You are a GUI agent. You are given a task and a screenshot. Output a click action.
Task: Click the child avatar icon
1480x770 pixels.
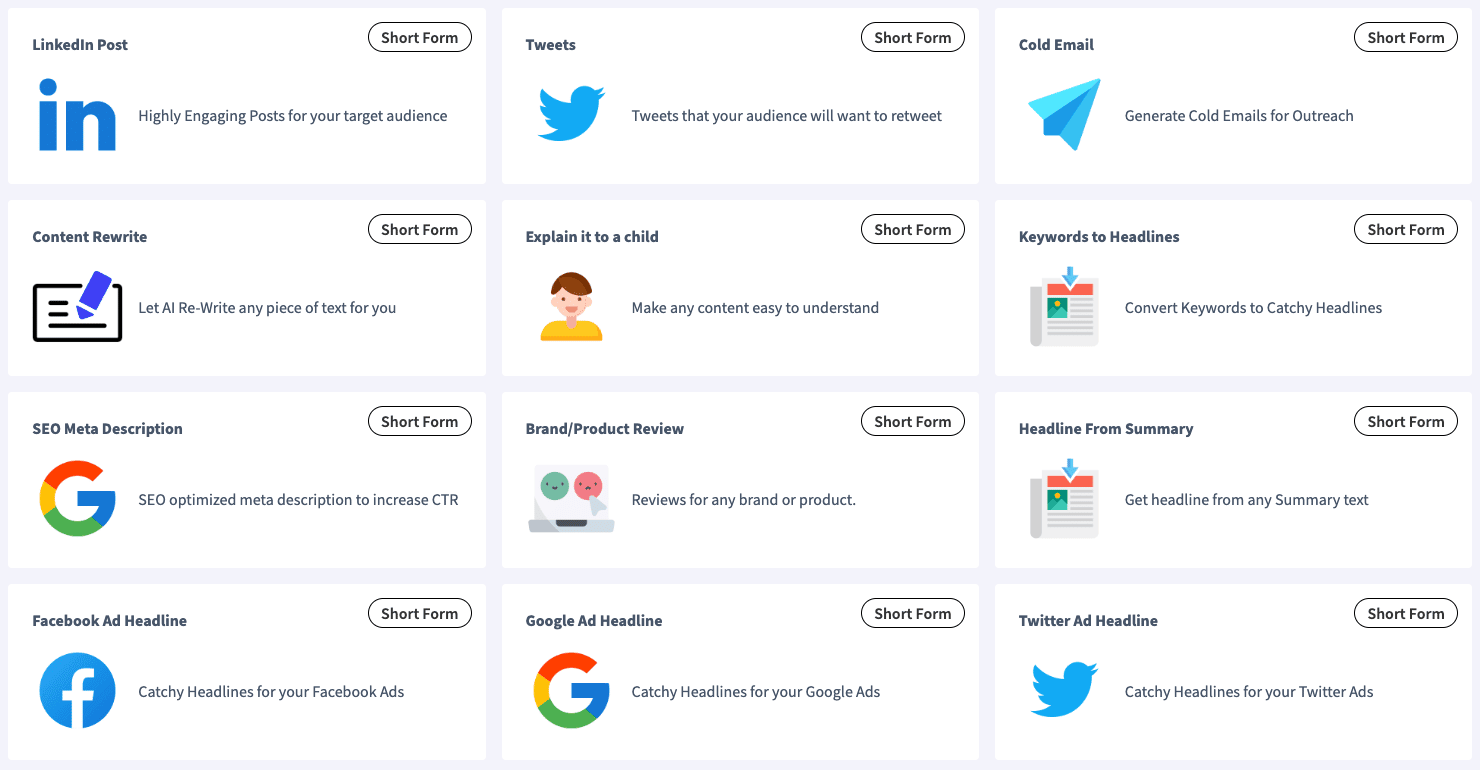coord(571,307)
